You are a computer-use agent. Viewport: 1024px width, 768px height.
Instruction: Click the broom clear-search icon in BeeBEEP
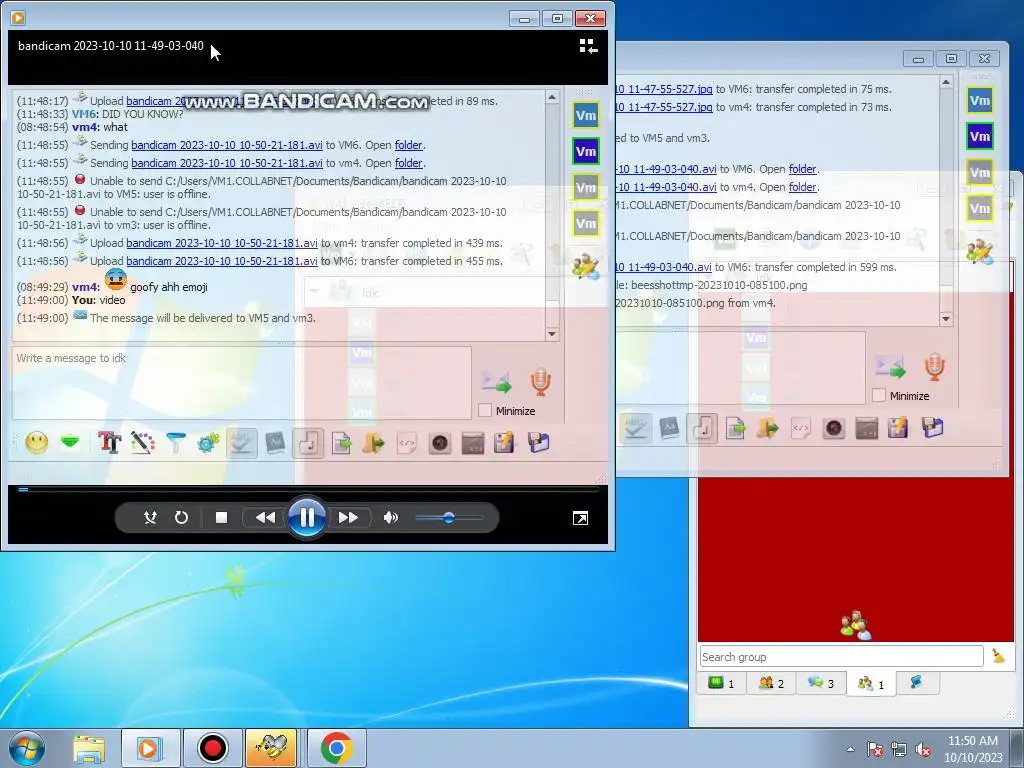[998, 656]
